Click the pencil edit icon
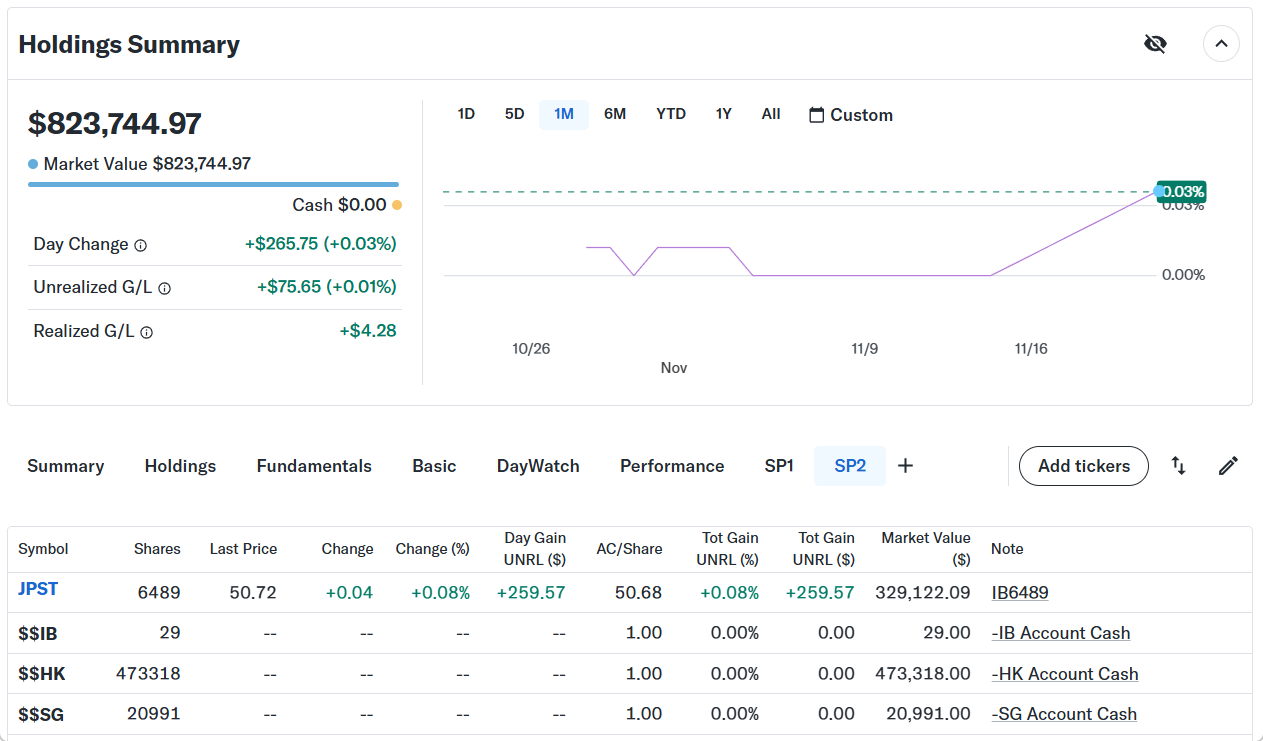This screenshot has height=741, width=1263. [1228, 466]
